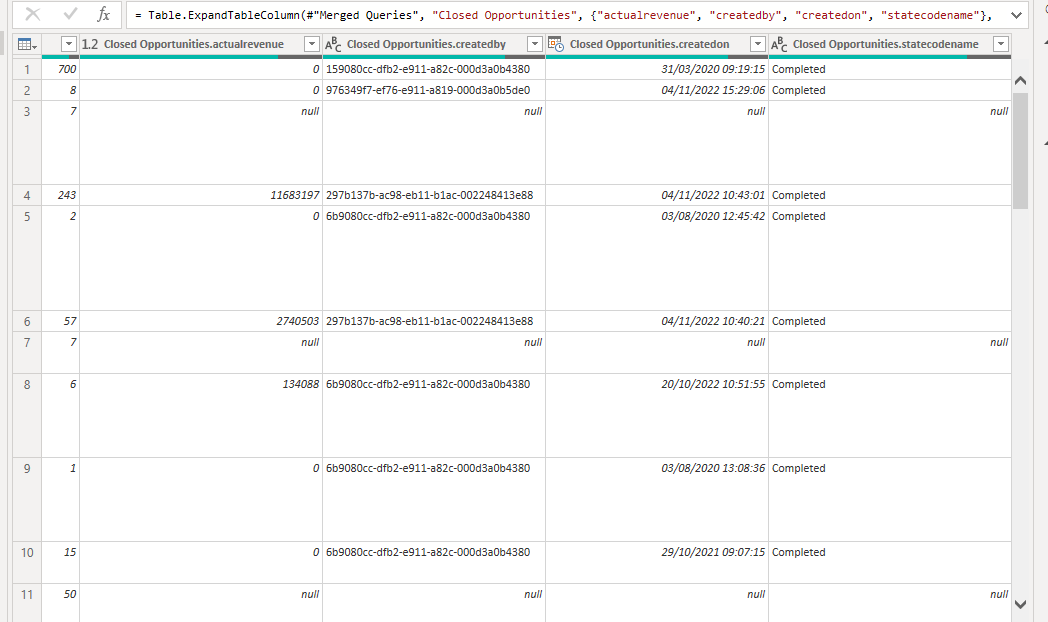Select Closed Opportunities.createdon column header
The width and height of the screenshot is (1048, 622).
[x=650, y=44]
